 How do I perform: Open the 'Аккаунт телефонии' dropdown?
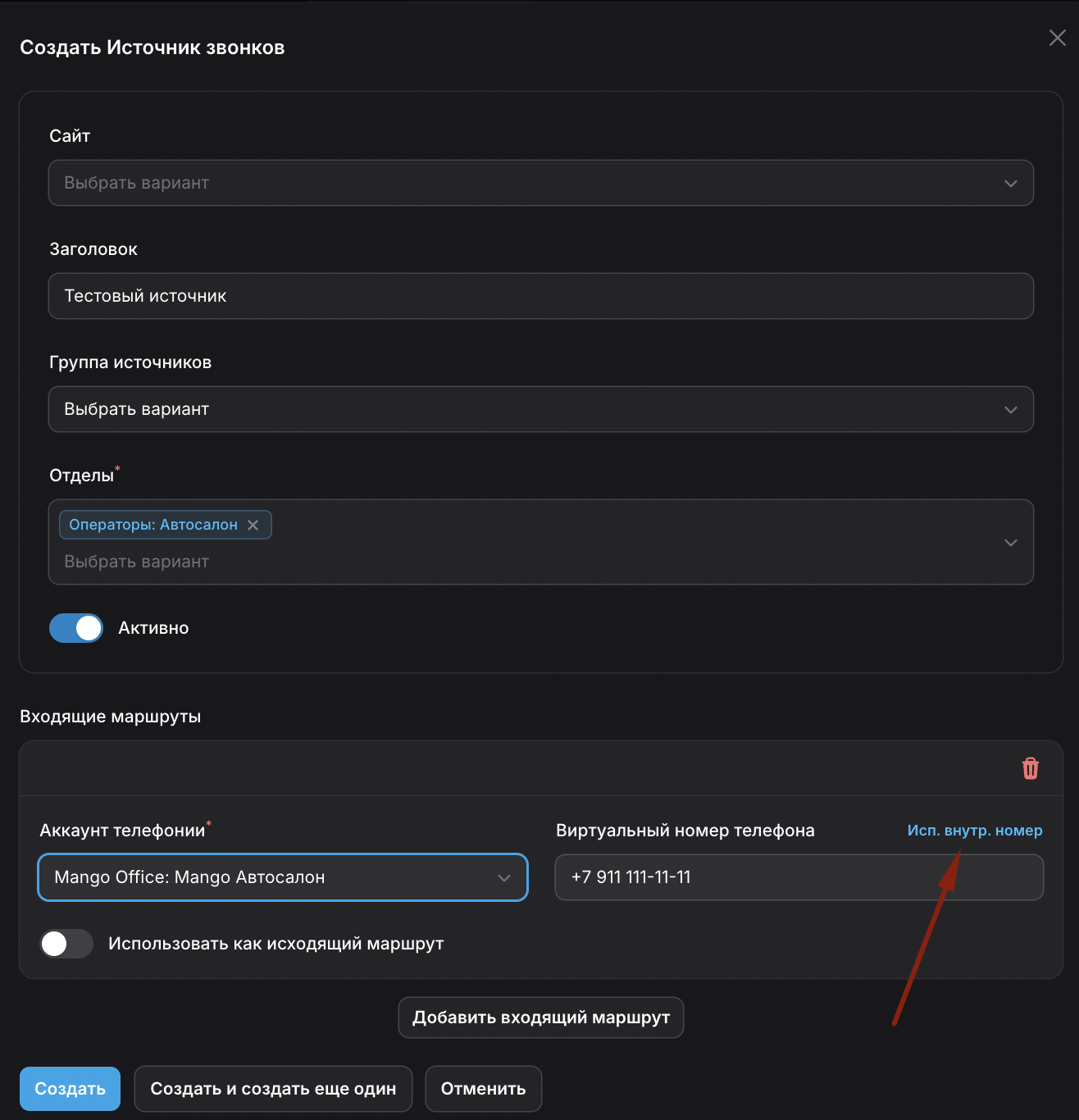click(282, 877)
